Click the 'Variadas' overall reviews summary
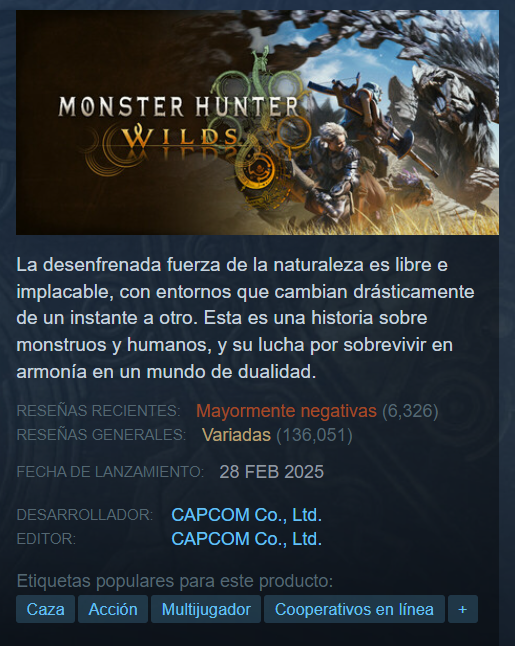The image size is (515, 646). coord(236,435)
